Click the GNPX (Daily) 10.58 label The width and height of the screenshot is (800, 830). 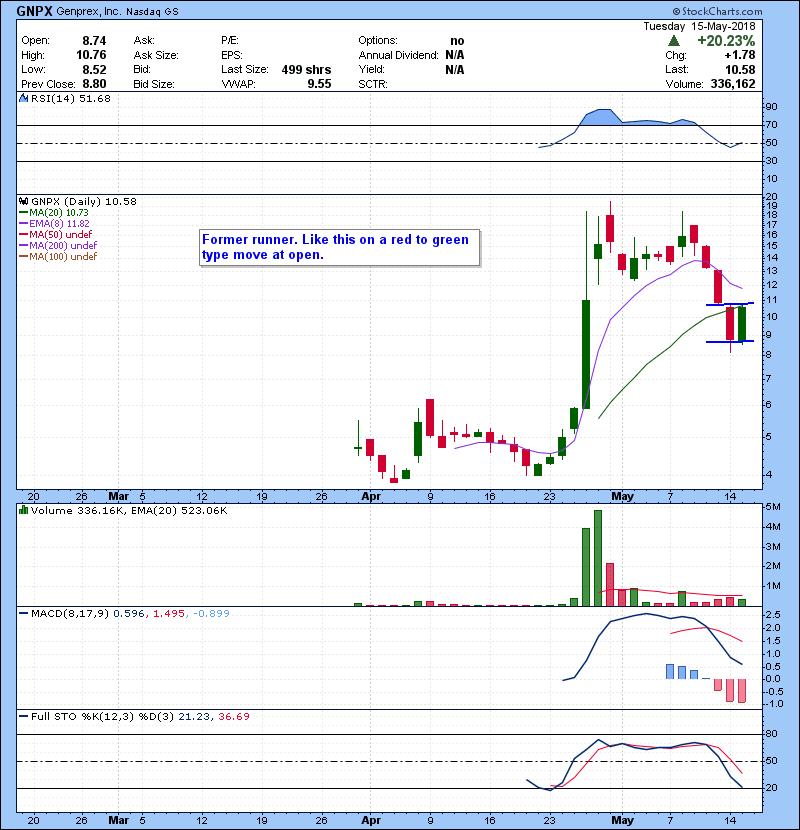(x=84, y=202)
